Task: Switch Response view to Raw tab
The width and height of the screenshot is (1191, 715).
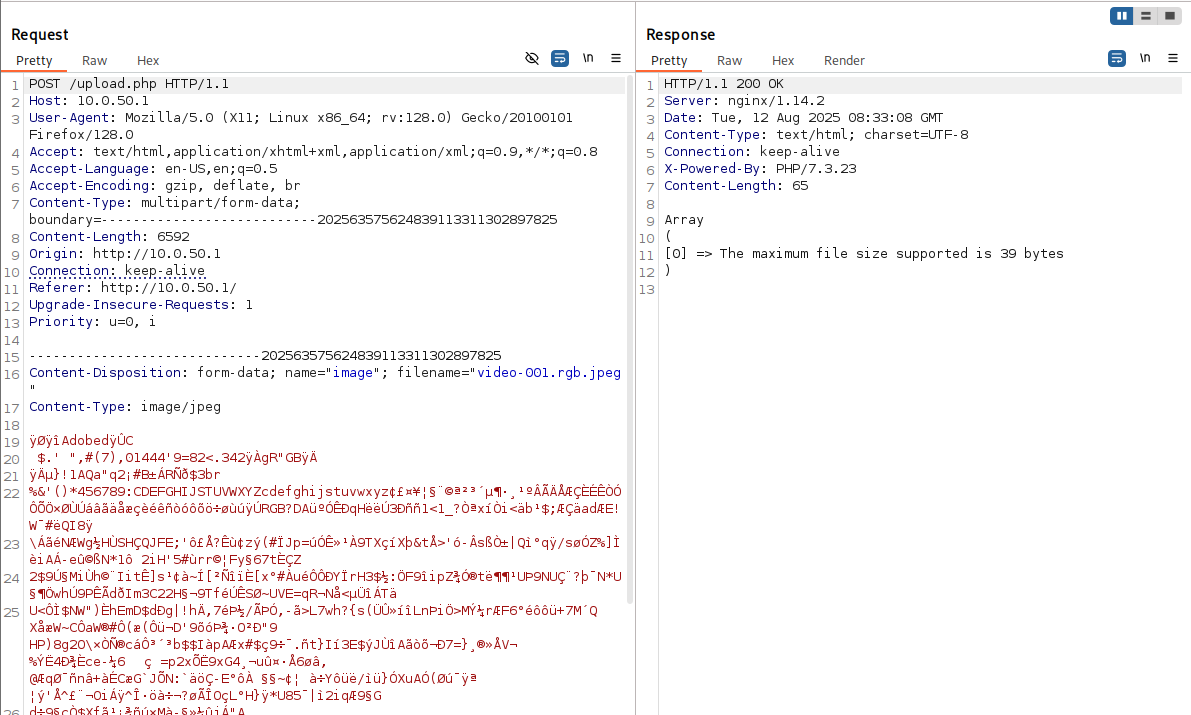Action: pyautogui.click(x=730, y=61)
